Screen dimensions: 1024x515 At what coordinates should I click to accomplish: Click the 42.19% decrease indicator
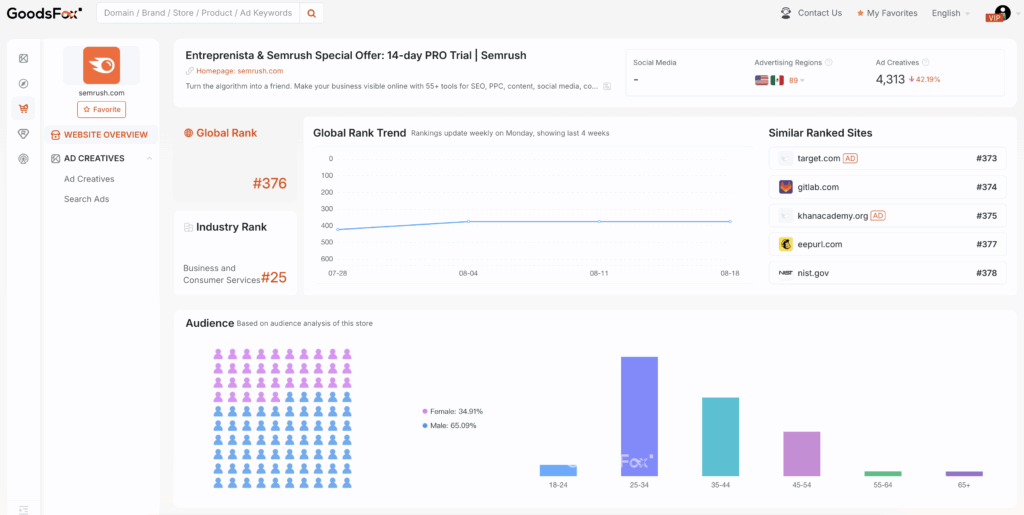click(x=924, y=80)
